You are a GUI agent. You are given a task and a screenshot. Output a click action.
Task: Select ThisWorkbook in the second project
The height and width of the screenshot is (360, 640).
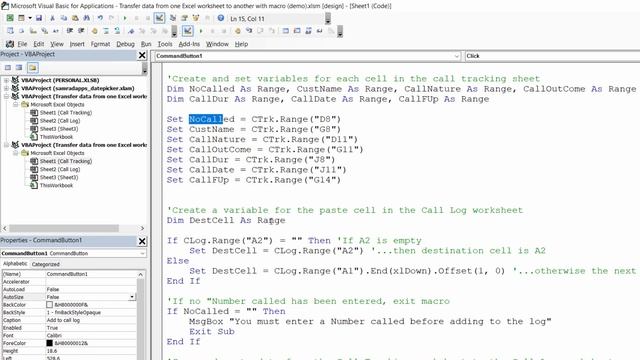point(56,185)
